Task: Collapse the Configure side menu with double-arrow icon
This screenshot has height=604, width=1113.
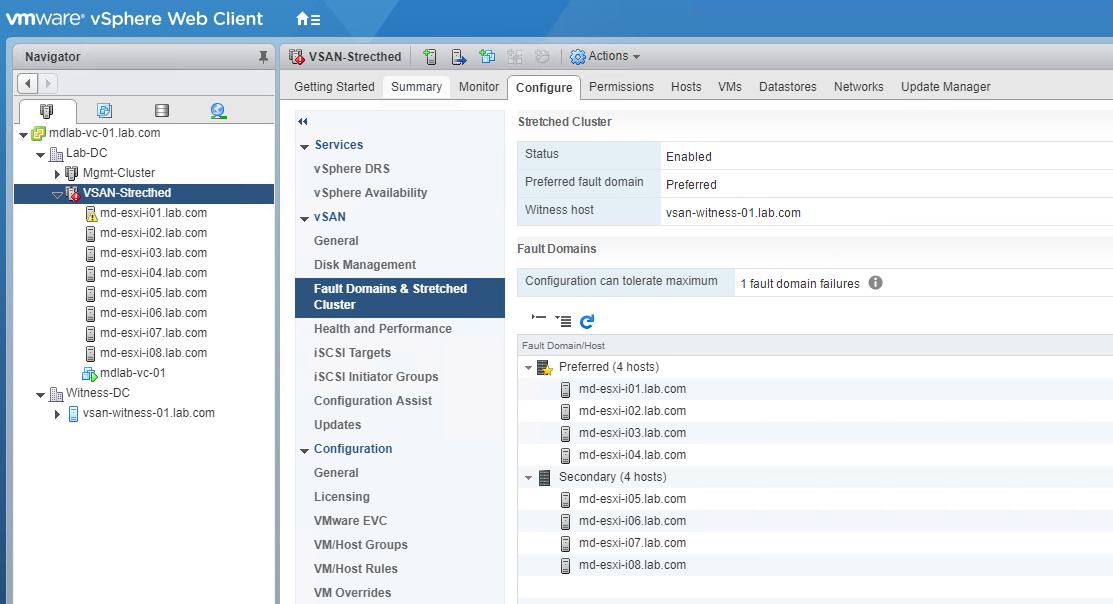Action: click(303, 121)
